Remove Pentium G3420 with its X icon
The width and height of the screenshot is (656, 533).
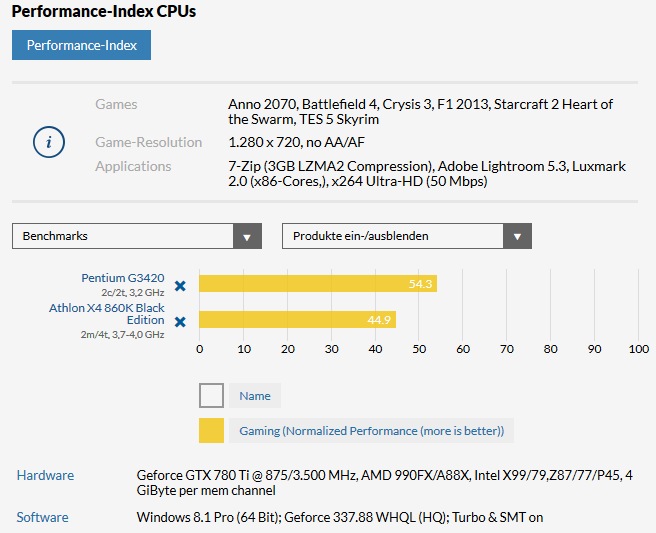pyautogui.click(x=180, y=286)
